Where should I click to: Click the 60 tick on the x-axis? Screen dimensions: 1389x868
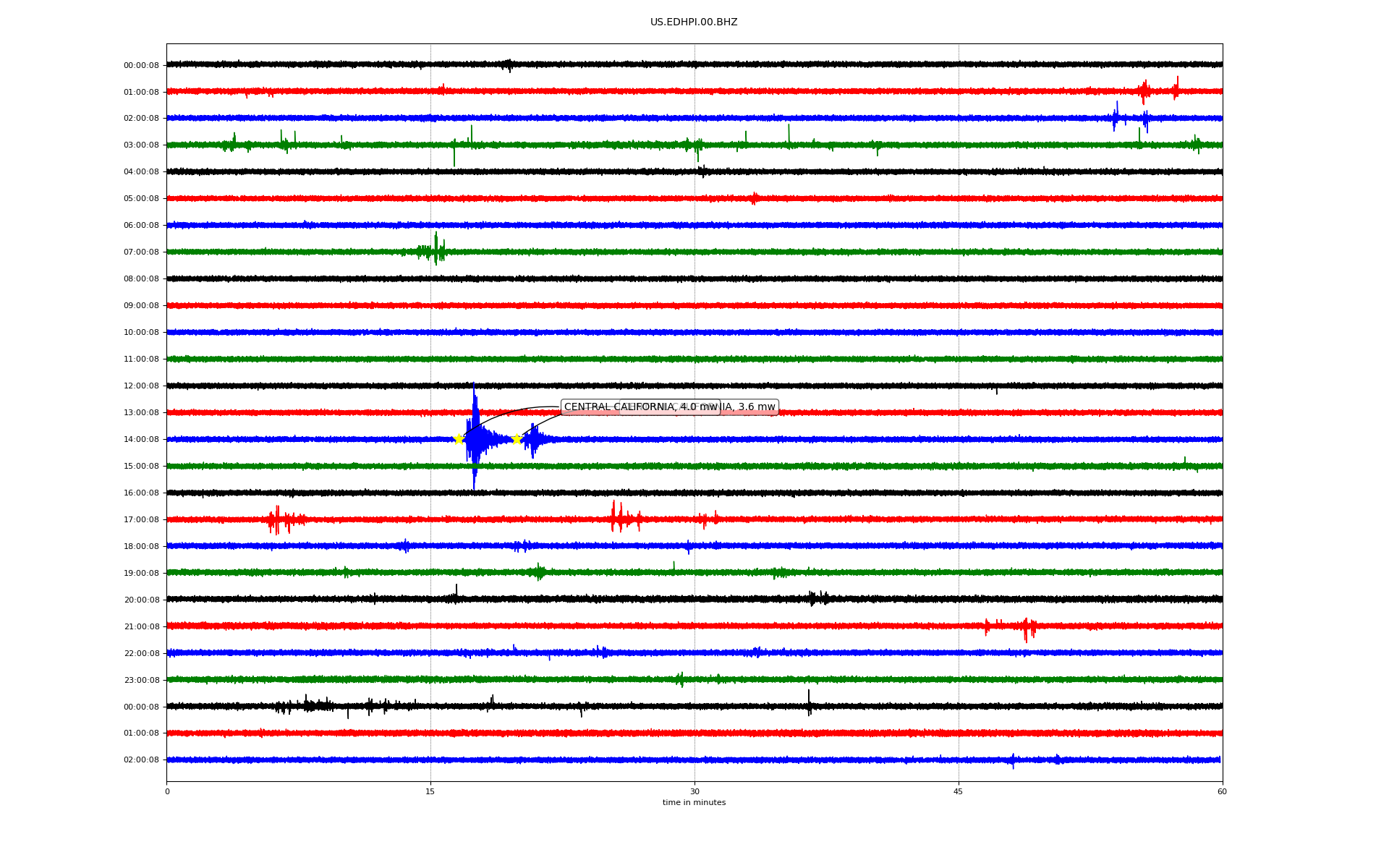(1222, 791)
